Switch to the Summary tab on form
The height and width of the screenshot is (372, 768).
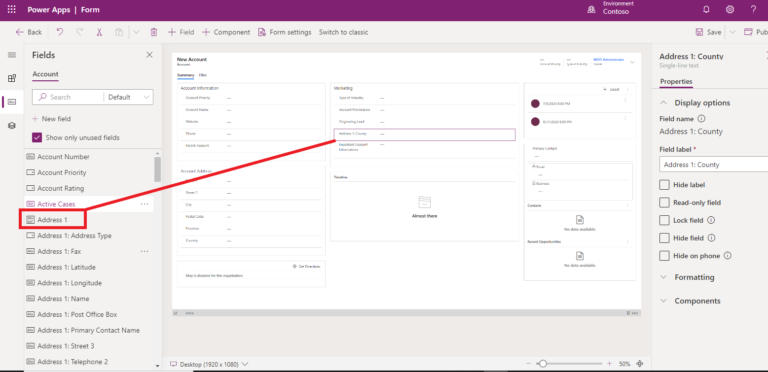(x=186, y=75)
